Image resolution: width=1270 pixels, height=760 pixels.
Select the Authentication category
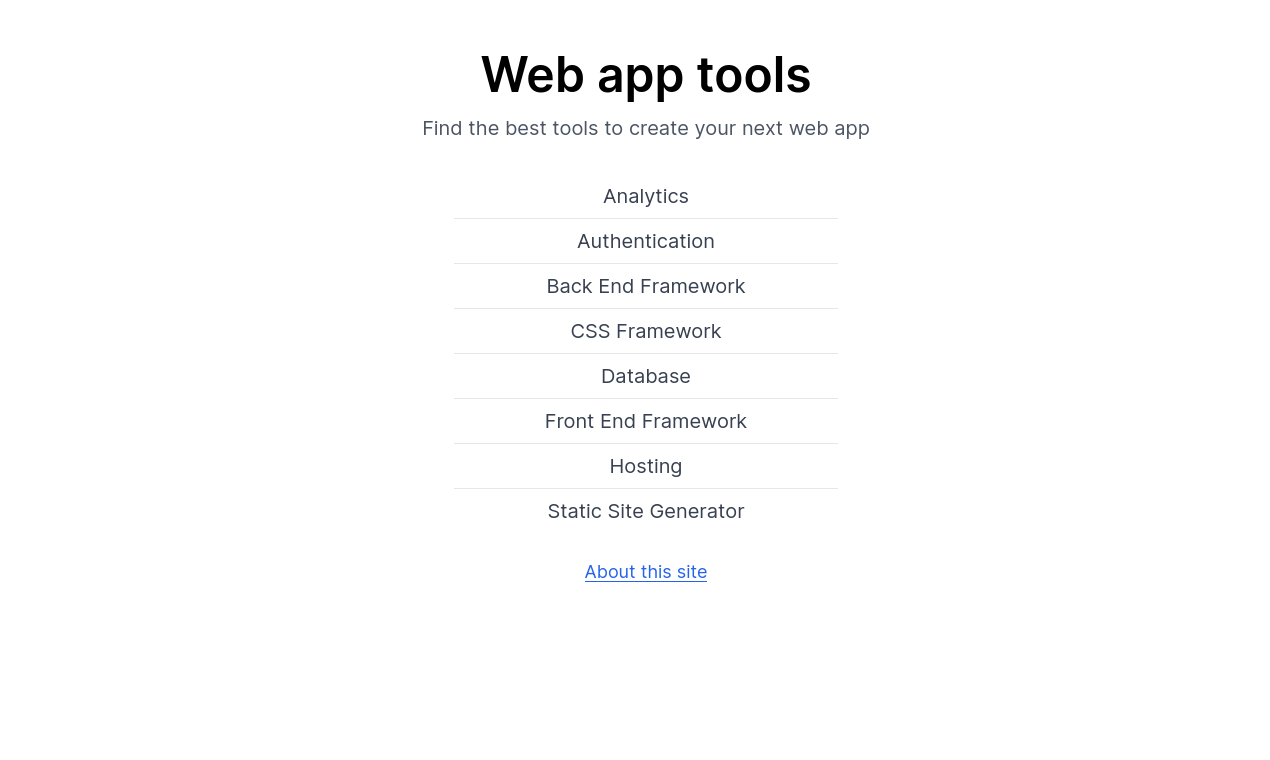[x=645, y=241]
